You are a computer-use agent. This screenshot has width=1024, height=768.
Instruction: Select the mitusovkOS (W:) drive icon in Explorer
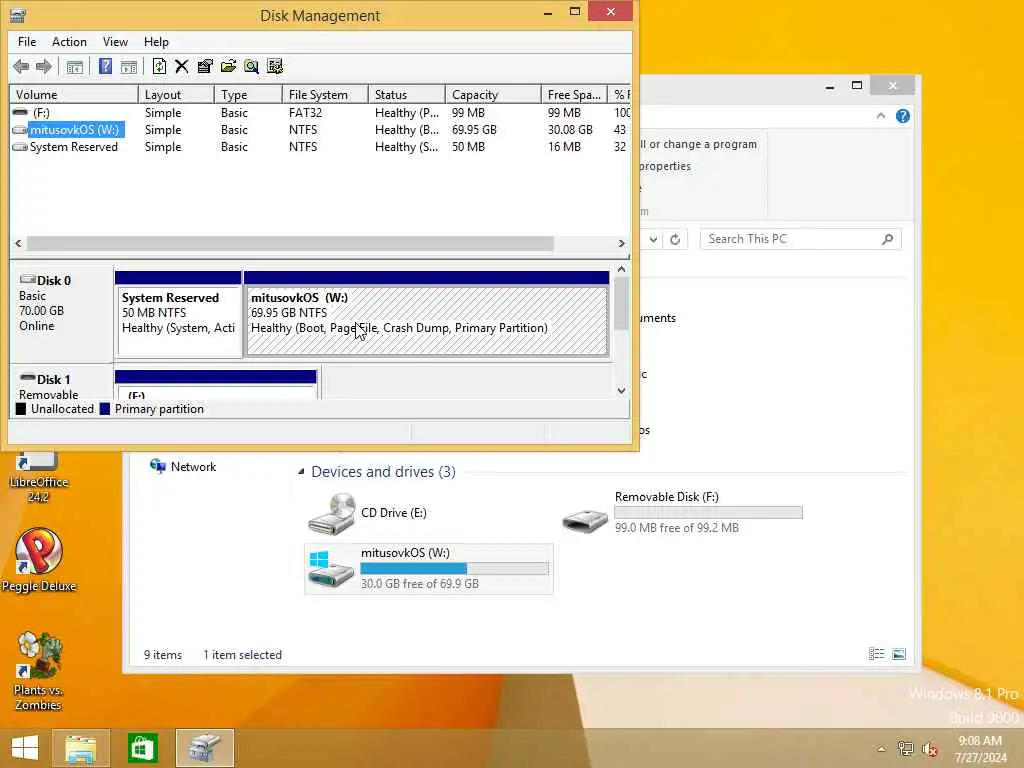tap(331, 569)
